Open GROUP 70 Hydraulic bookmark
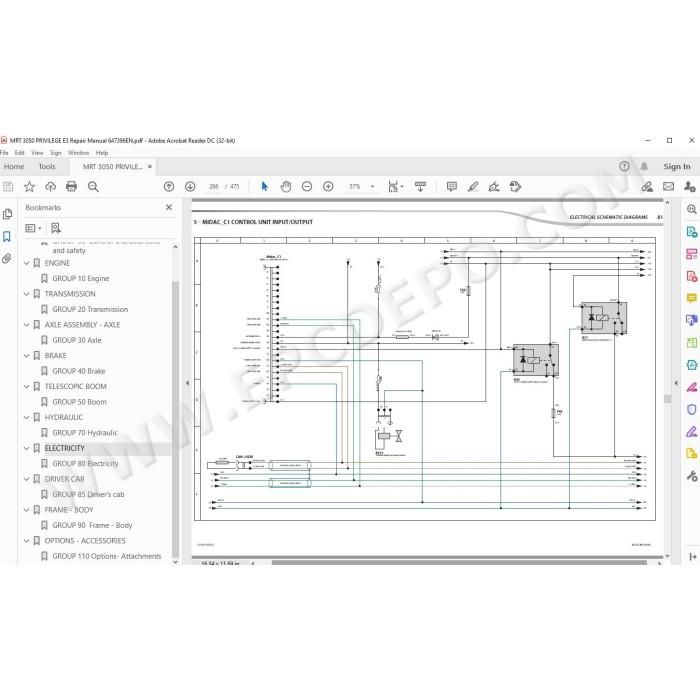 click(x=85, y=433)
